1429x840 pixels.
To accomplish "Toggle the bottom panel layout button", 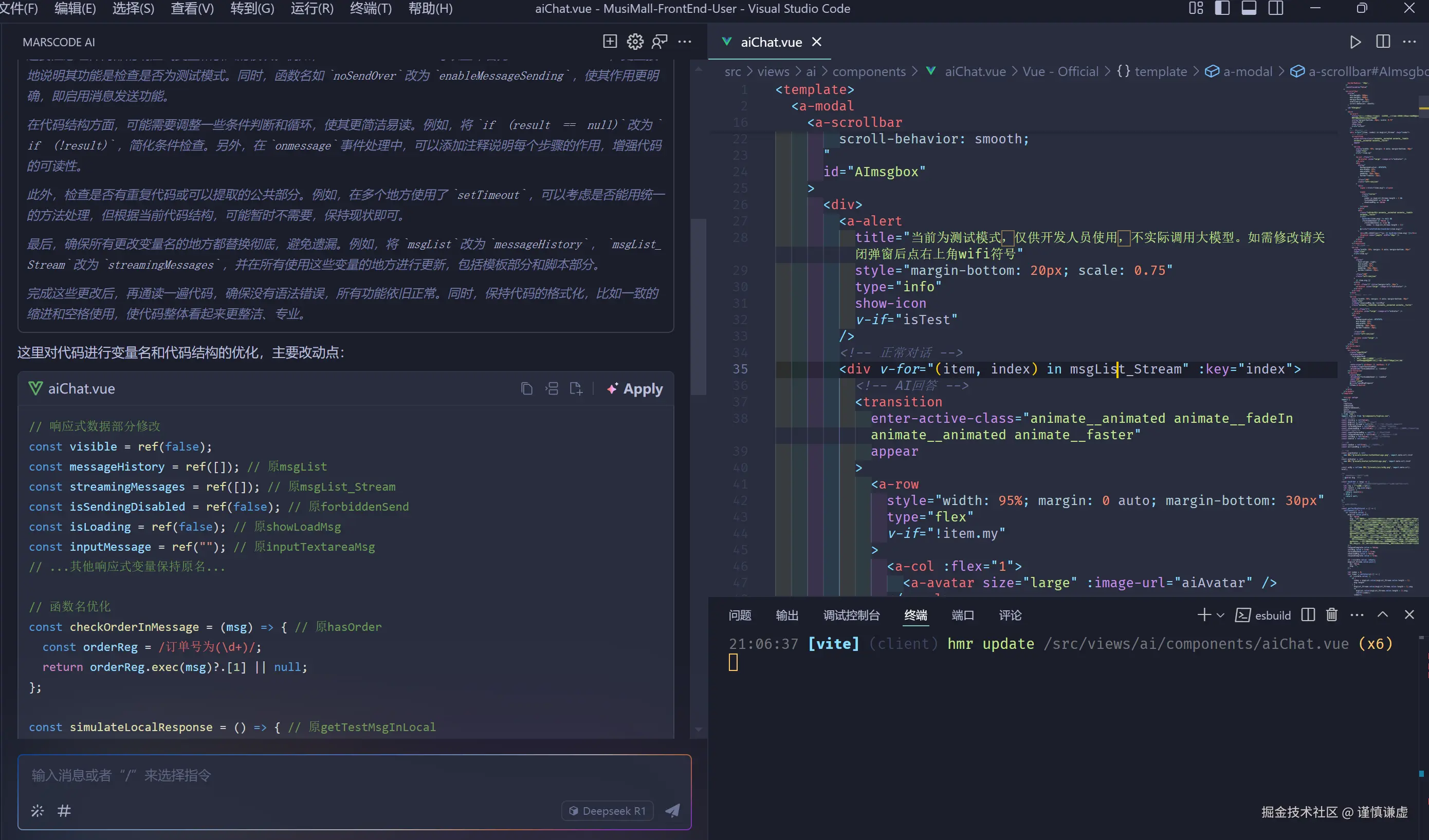I will [x=1249, y=9].
